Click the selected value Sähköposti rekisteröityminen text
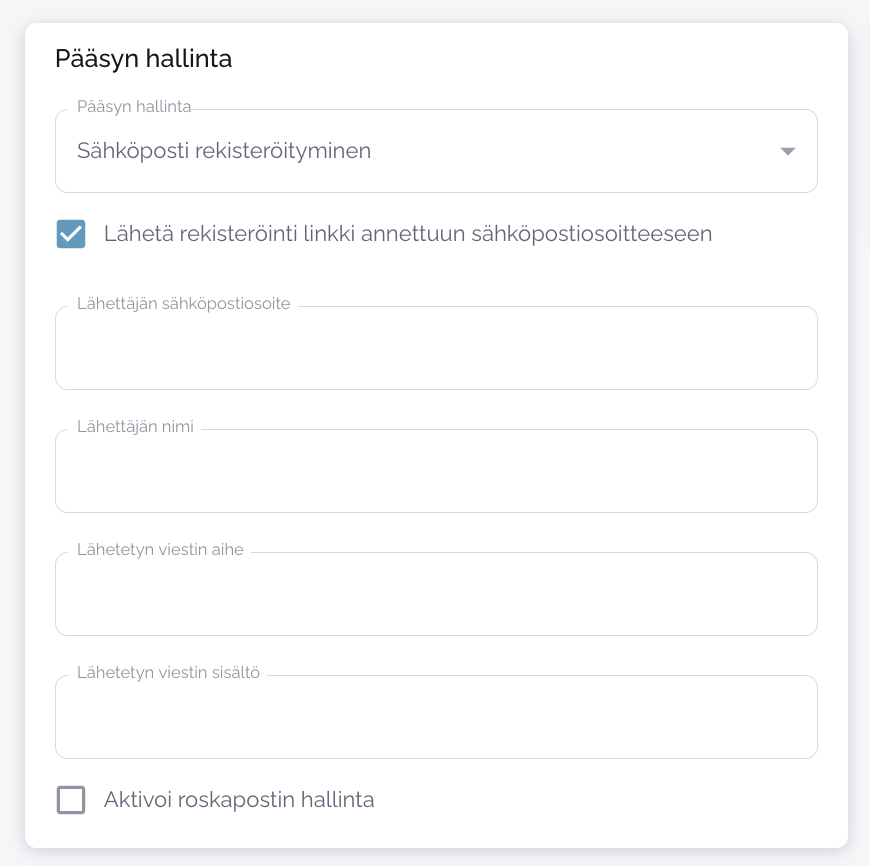Image resolution: width=870 pixels, height=866 pixels. (x=224, y=151)
